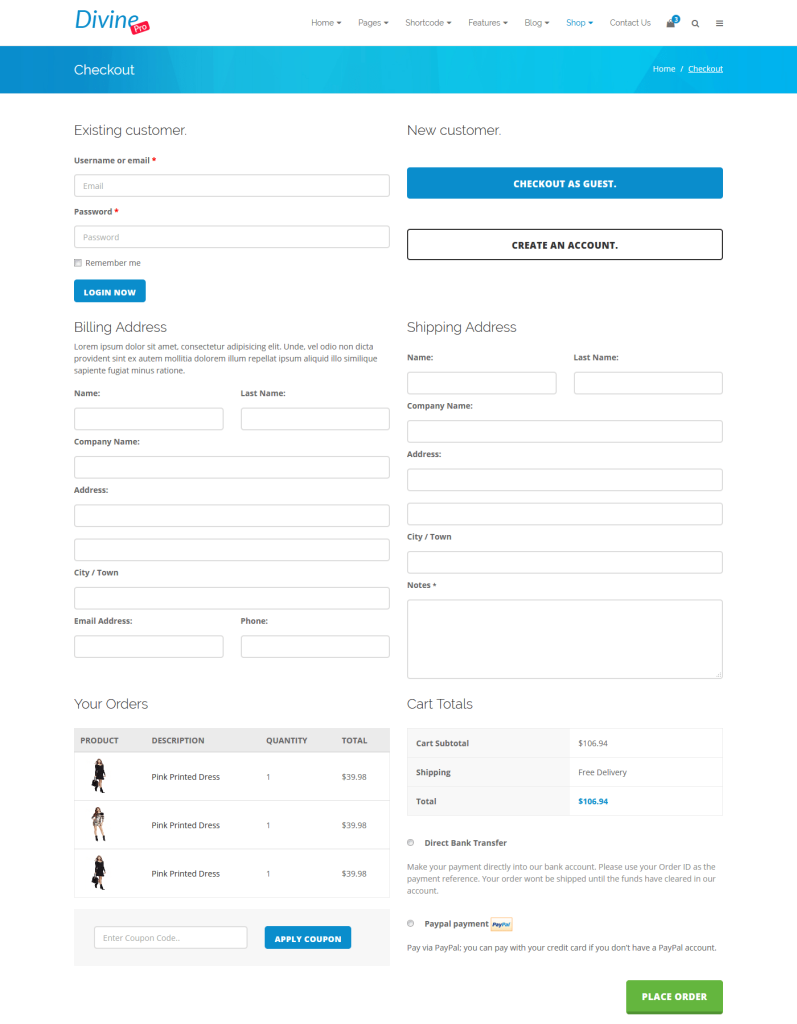Image resolution: width=797 pixels, height=1024 pixels.
Task: Open the Pages dropdown
Action: [373, 22]
